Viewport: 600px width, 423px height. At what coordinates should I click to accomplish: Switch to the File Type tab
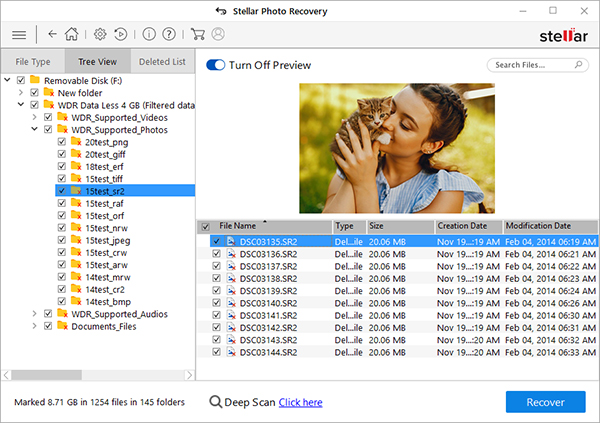coord(33,61)
